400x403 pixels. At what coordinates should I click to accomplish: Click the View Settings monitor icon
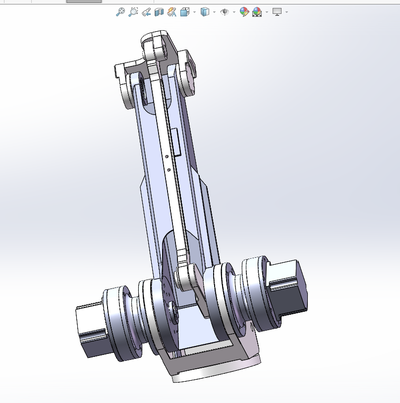[277, 12]
